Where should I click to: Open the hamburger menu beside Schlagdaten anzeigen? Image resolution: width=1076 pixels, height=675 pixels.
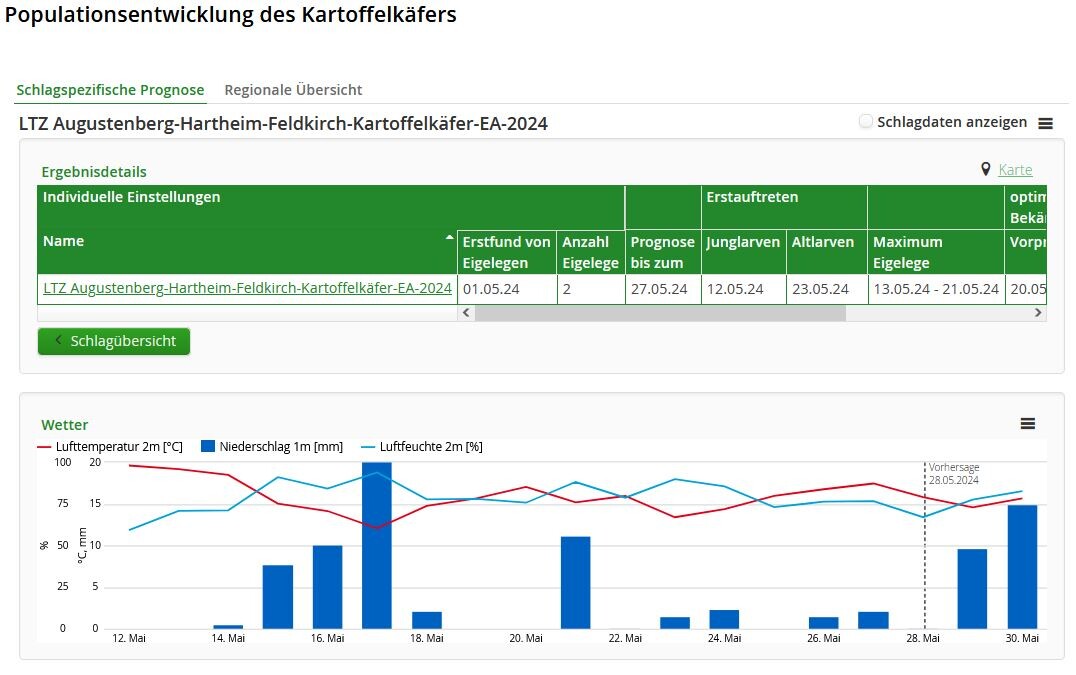pos(1045,123)
